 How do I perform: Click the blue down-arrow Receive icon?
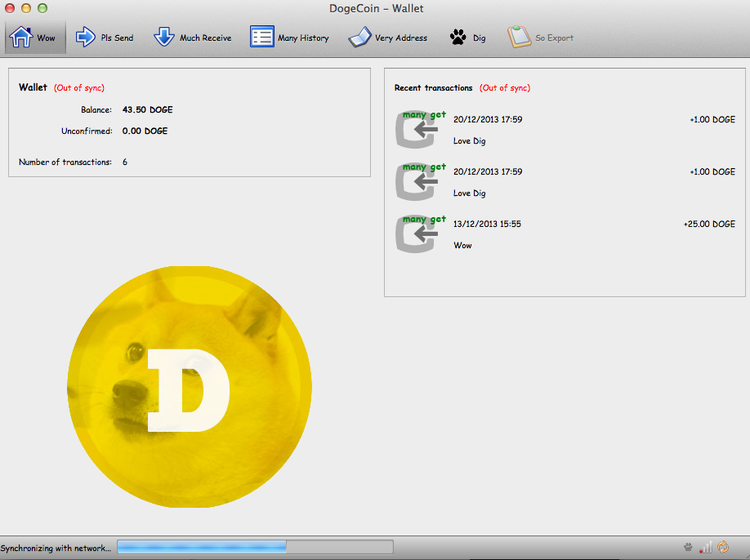[164, 37]
